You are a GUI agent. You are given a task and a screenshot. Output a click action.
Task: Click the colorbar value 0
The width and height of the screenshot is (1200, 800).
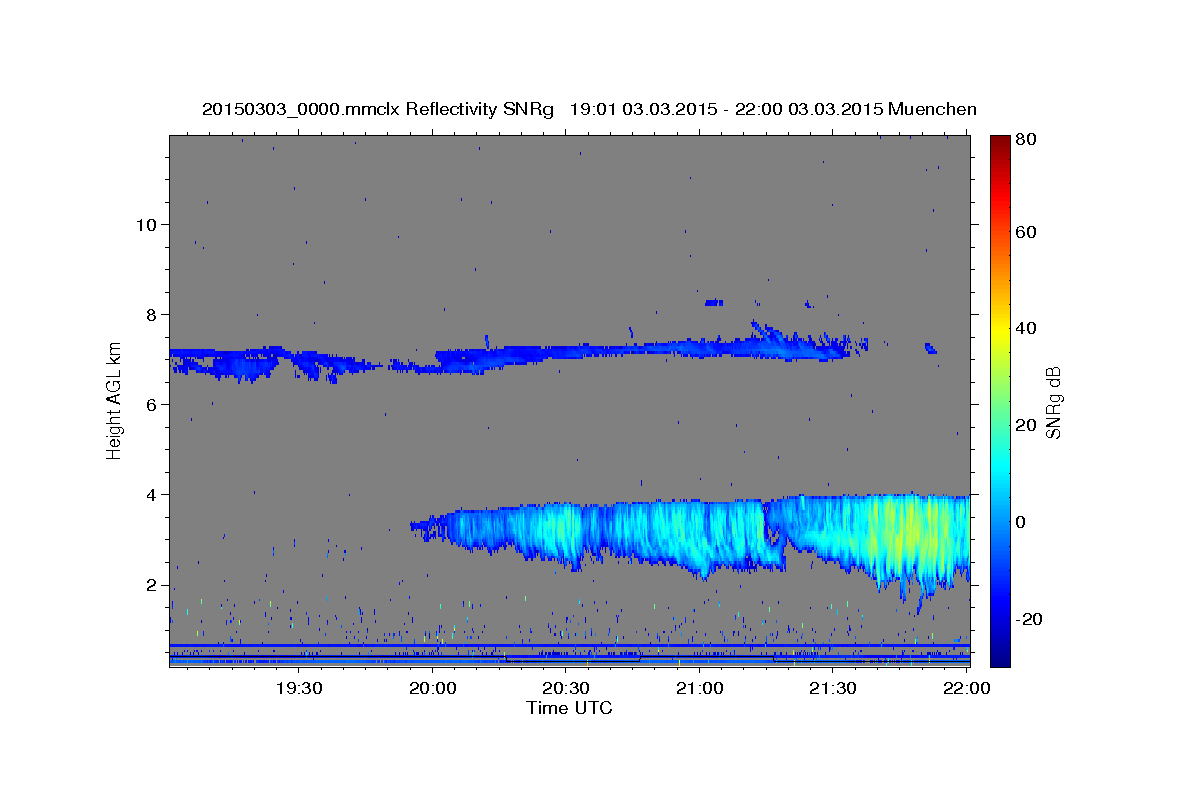coord(1020,521)
